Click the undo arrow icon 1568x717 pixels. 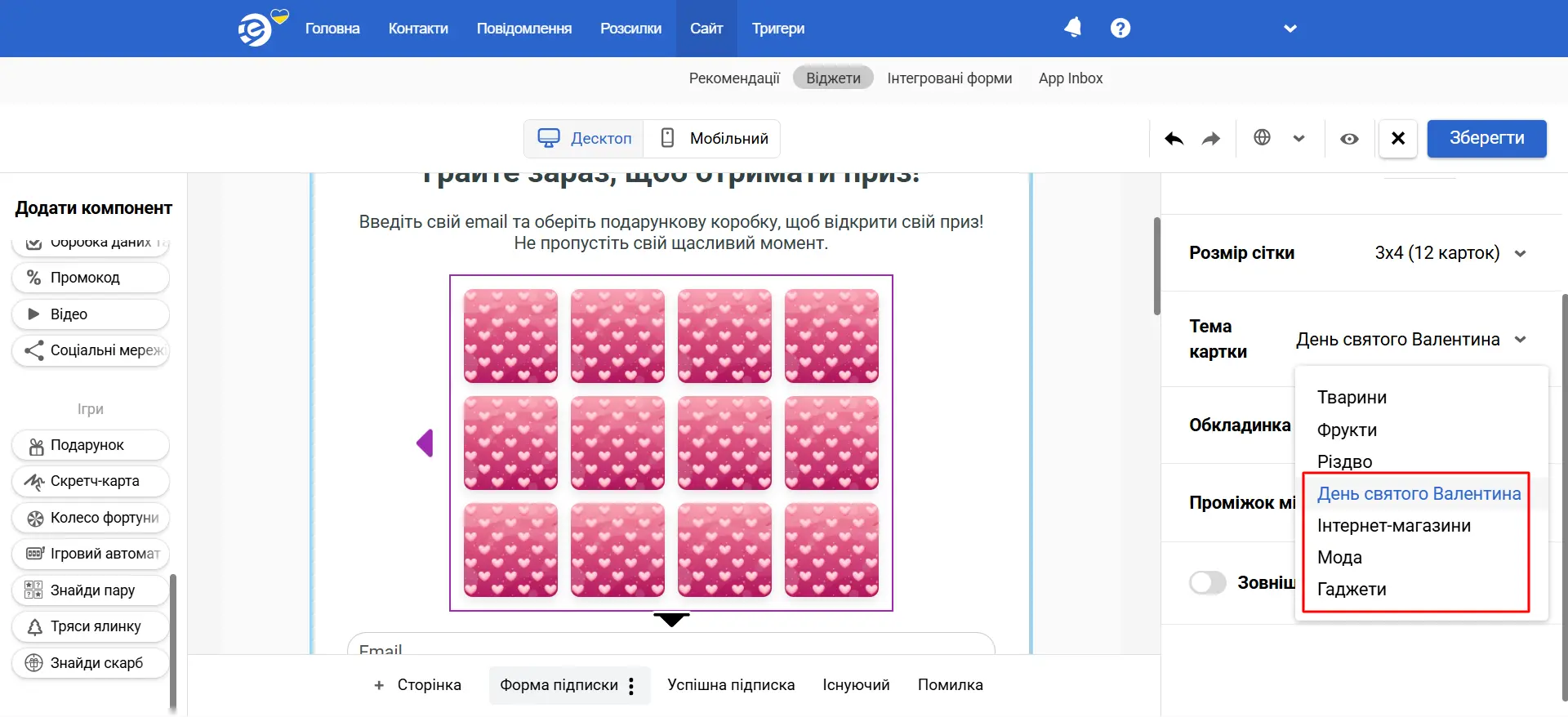[x=1174, y=139]
